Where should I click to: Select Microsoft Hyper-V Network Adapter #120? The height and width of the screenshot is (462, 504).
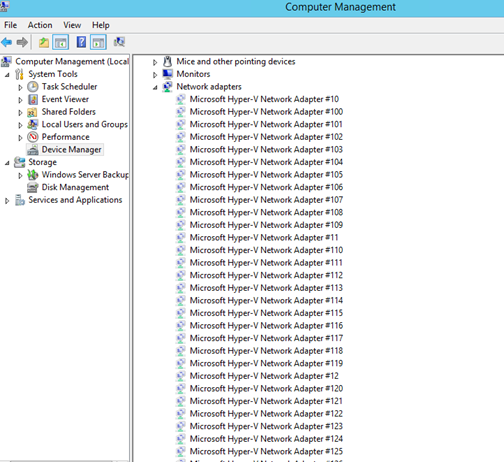tap(266, 389)
